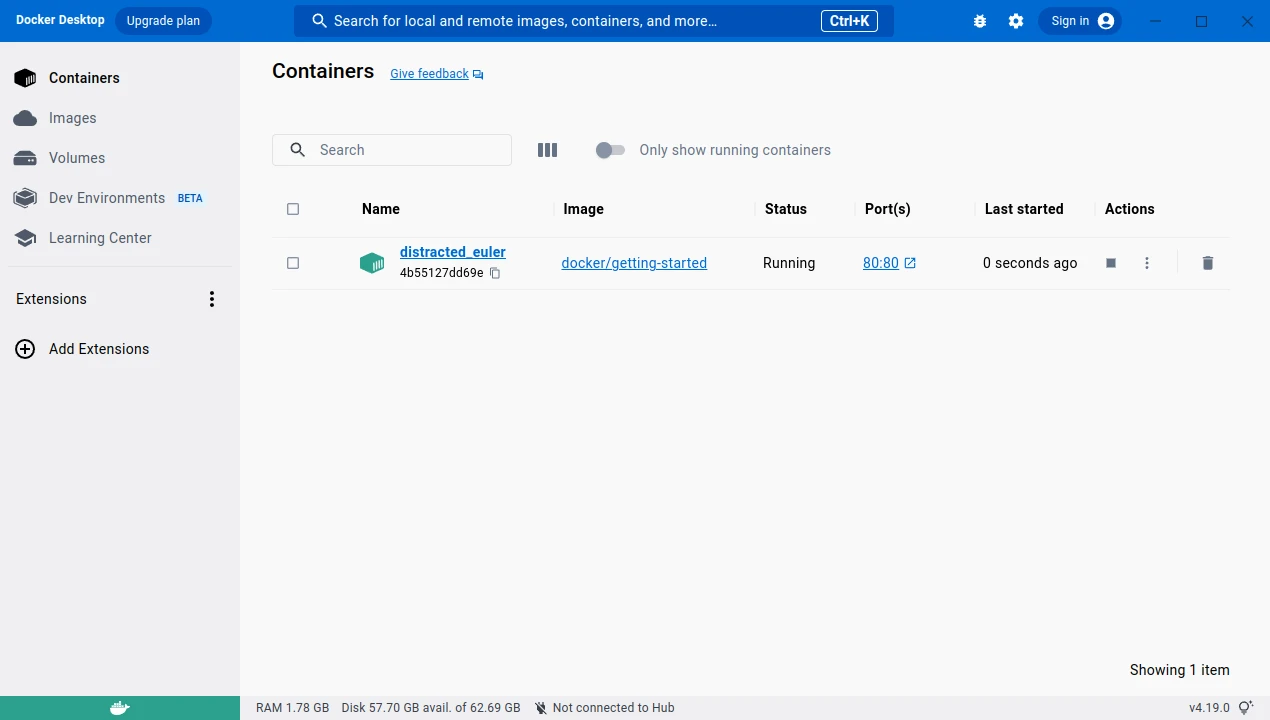
Task: Open the troubleshoot bug icon
Action: tap(980, 21)
